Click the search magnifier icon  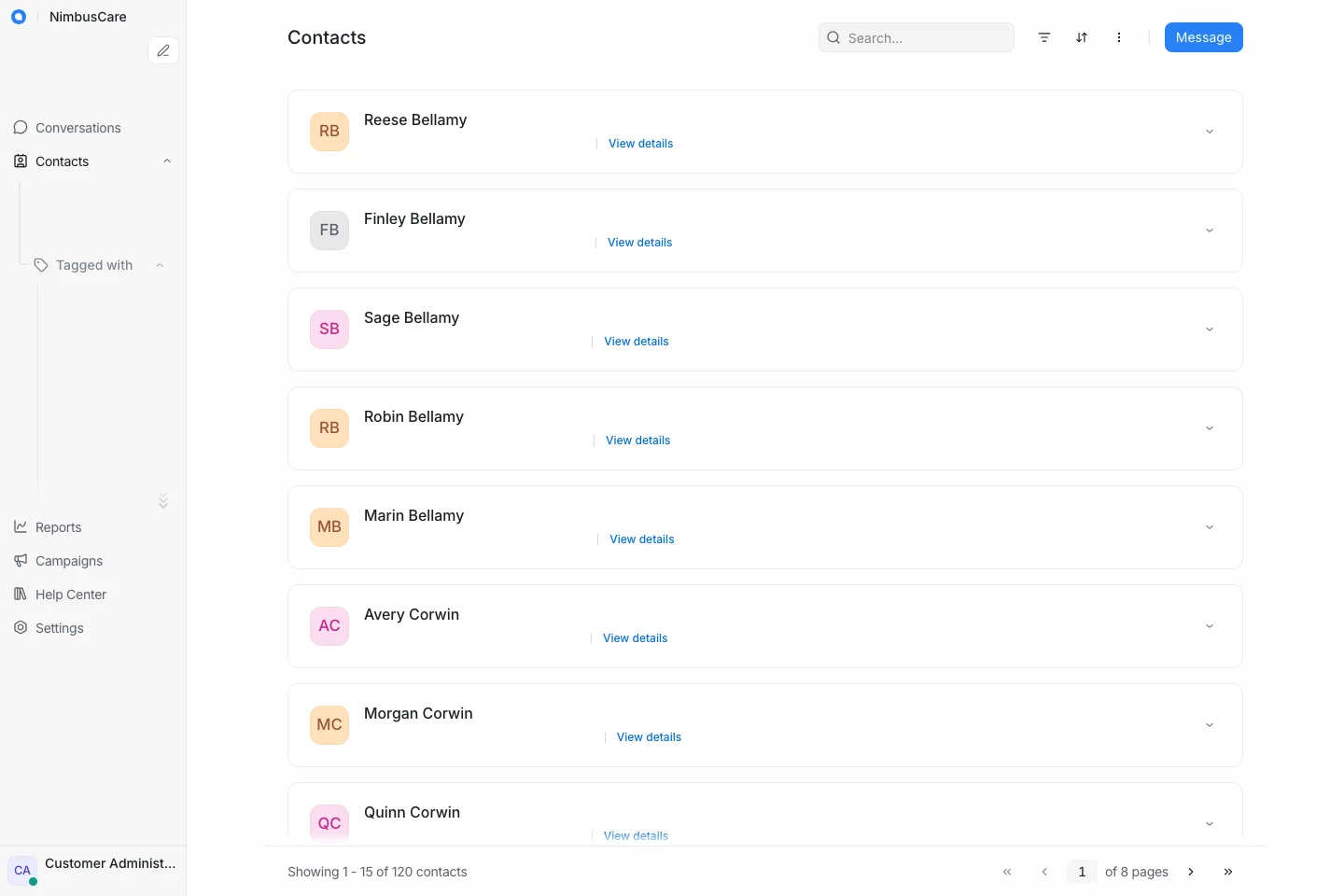pyautogui.click(x=833, y=37)
